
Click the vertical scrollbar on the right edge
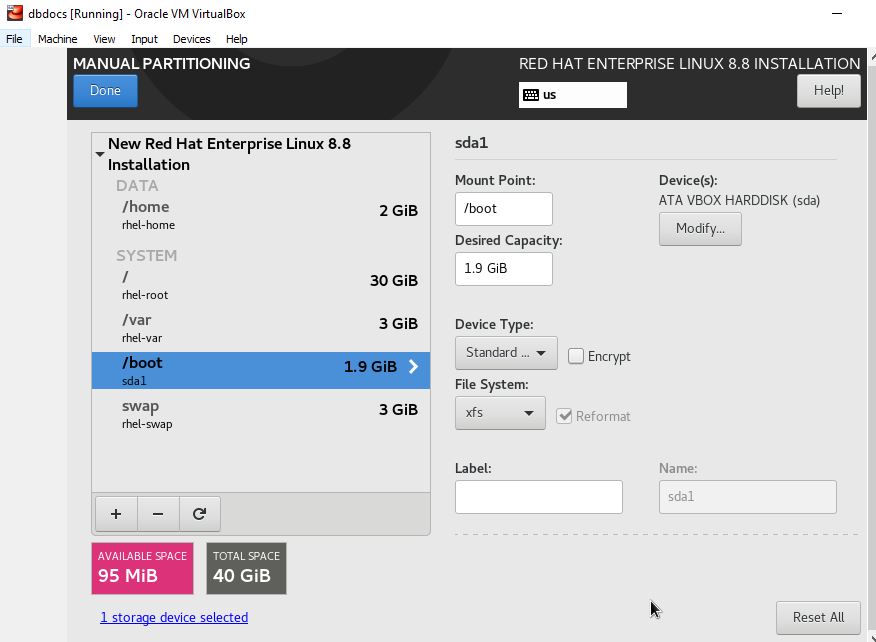point(872,345)
